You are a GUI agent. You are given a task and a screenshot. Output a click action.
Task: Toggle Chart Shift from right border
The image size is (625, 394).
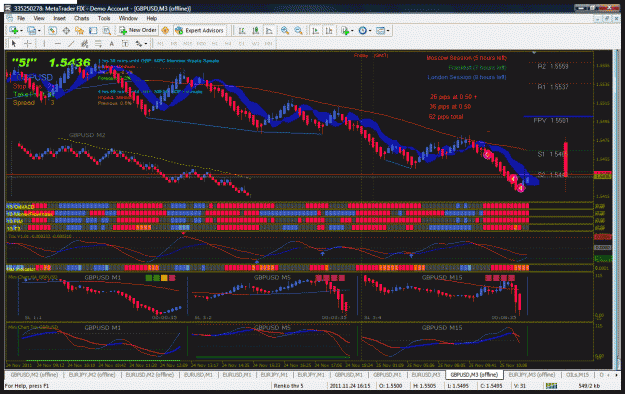[x=329, y=30]
